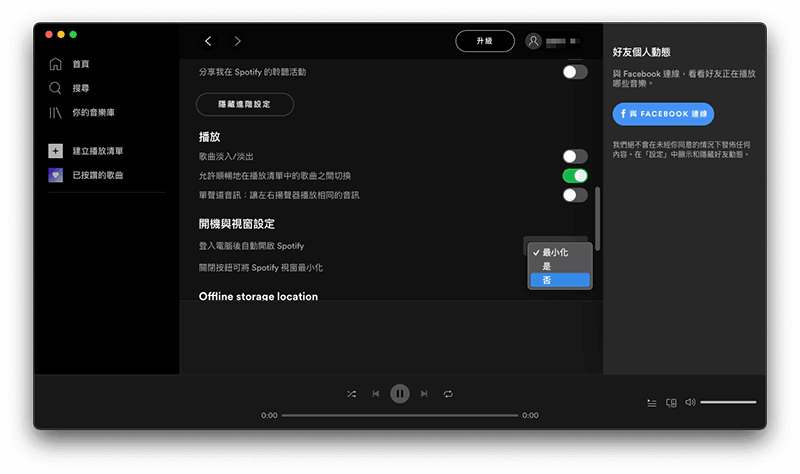Image resolution: width=800 pixels, height=474 pixels.
Task: Connect with Facebook button
Action: click(x=663, y=114)
